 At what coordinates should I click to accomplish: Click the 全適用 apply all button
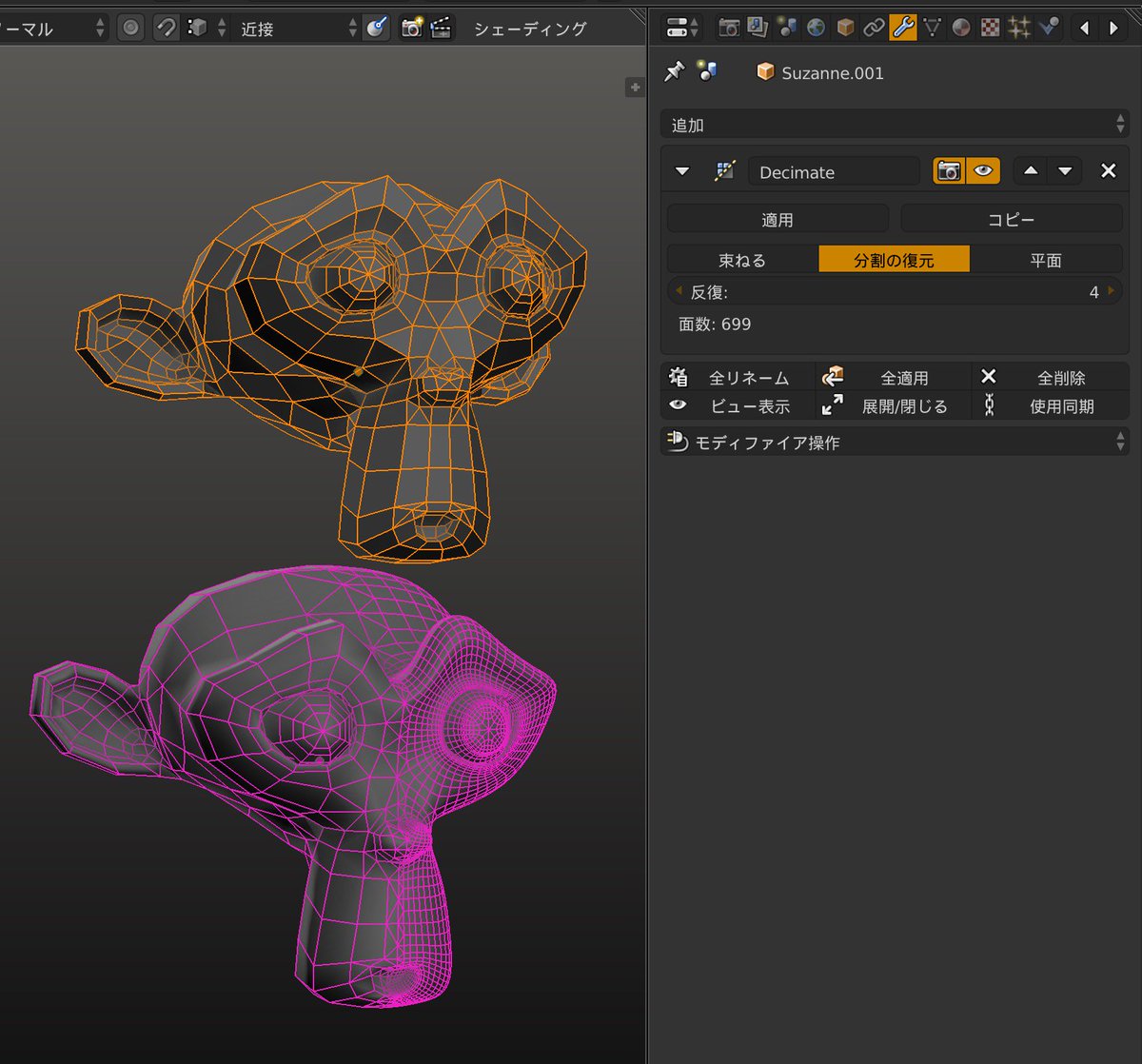point(894,377)
